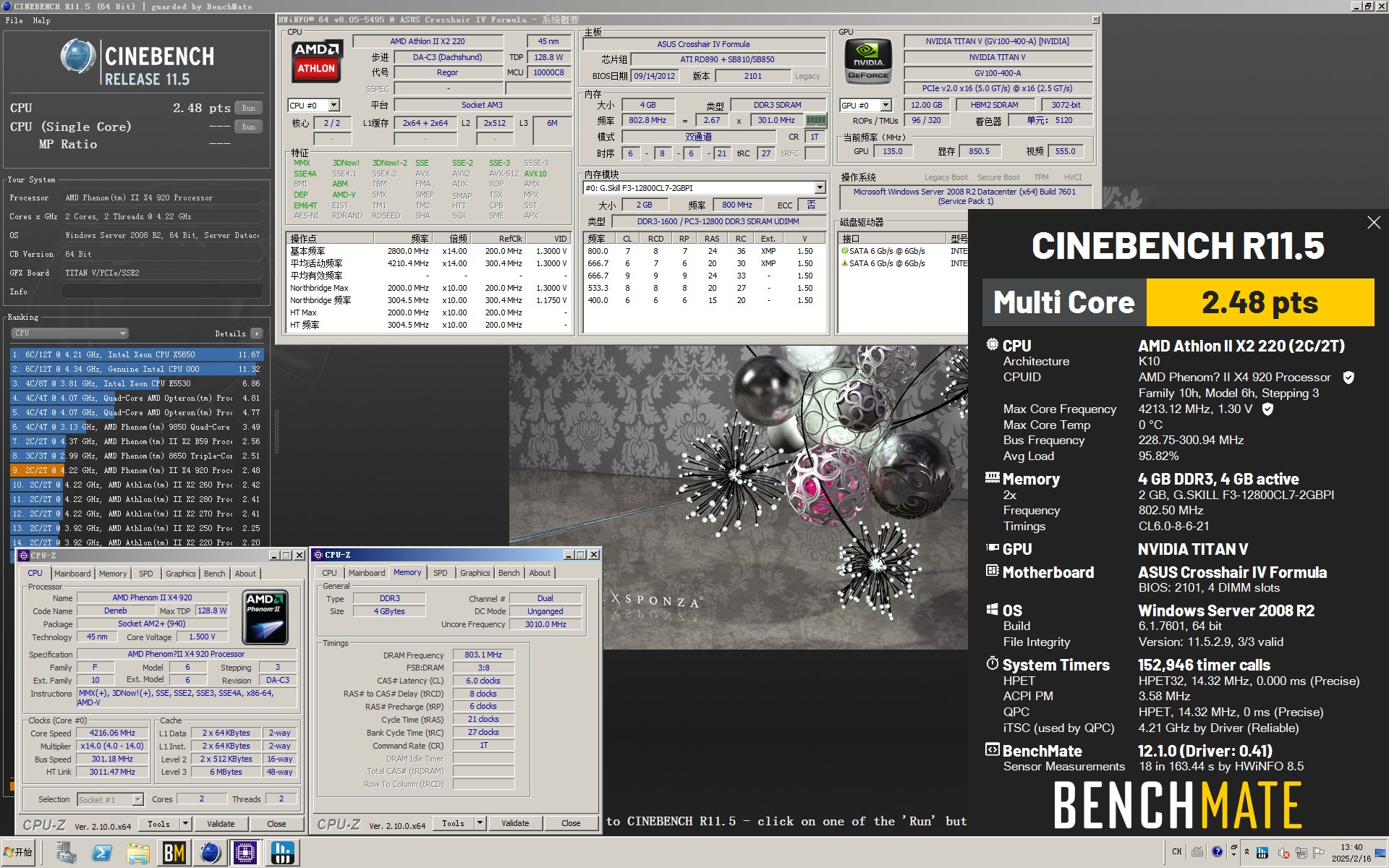Viewport: 1389px width, 868px height.
Task: Open About tab in left CPU-Z window
Action: [245, 574]
